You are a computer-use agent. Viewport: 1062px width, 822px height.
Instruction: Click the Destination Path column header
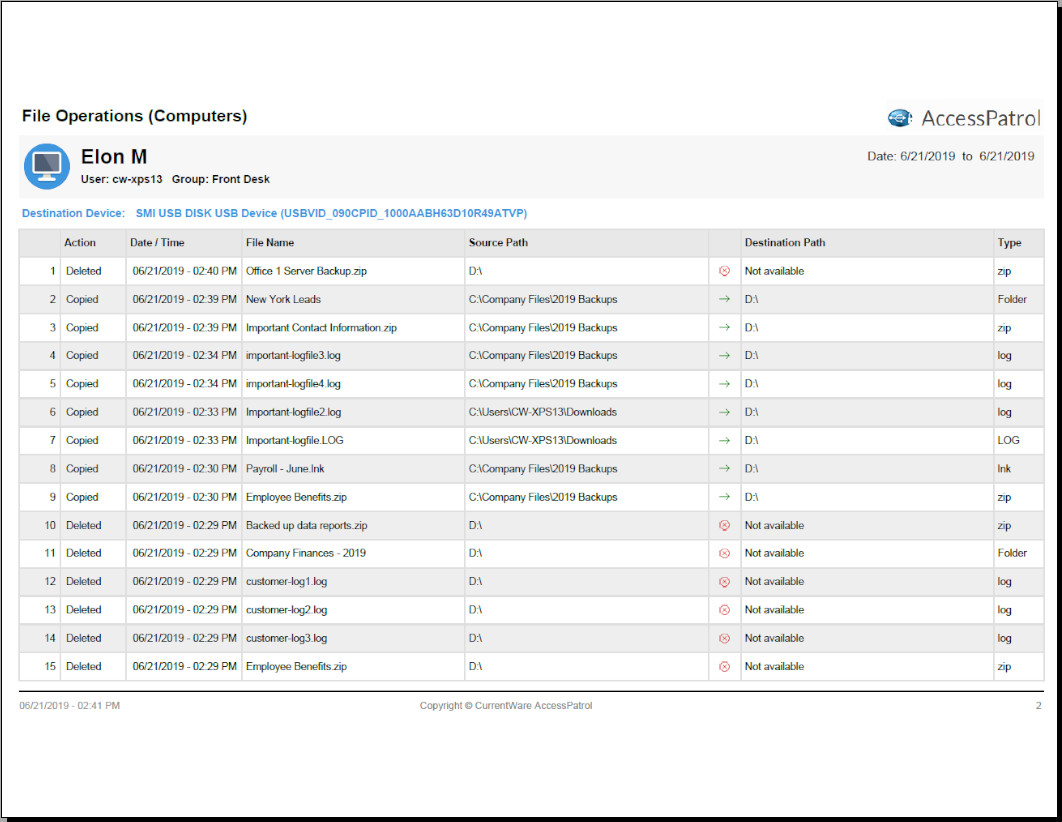click(784, 243)
